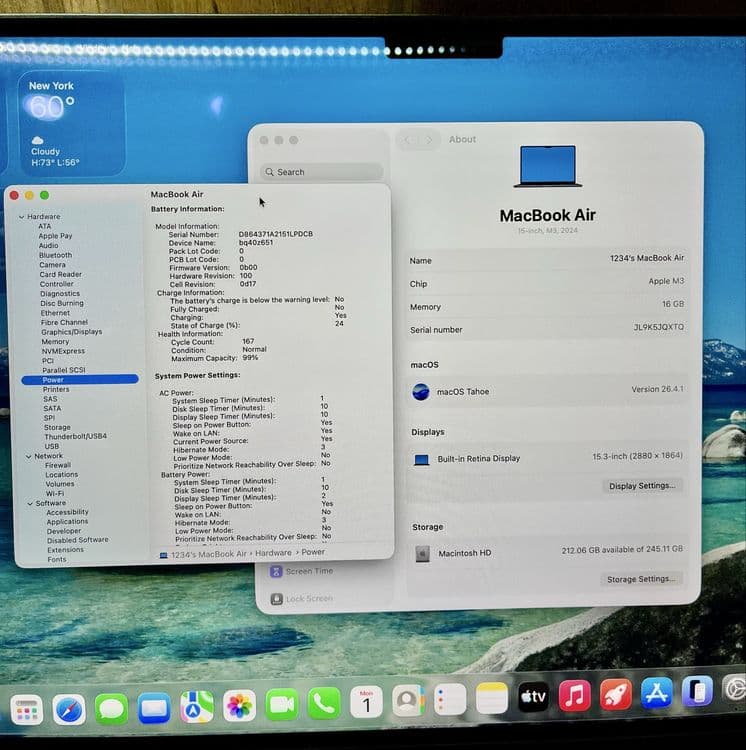Open Safari from the Dock

69,709
